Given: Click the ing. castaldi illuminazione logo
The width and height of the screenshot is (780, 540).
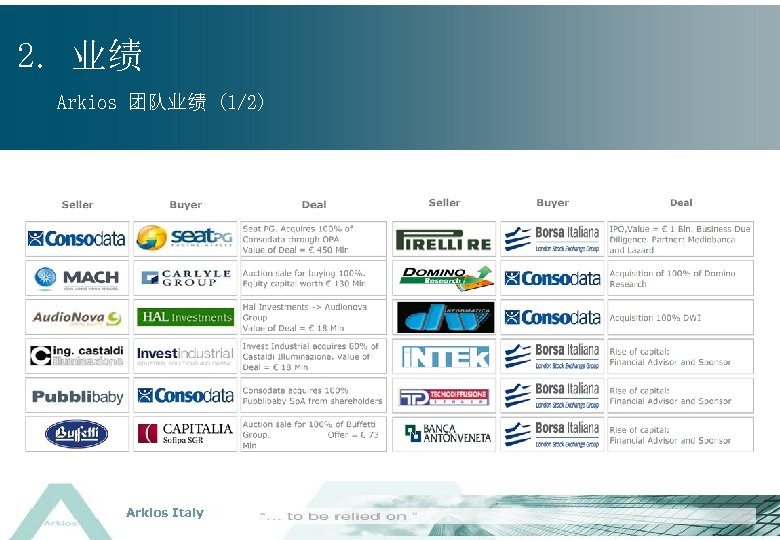Looking at the screenshot, I should (x=77, y=356).
